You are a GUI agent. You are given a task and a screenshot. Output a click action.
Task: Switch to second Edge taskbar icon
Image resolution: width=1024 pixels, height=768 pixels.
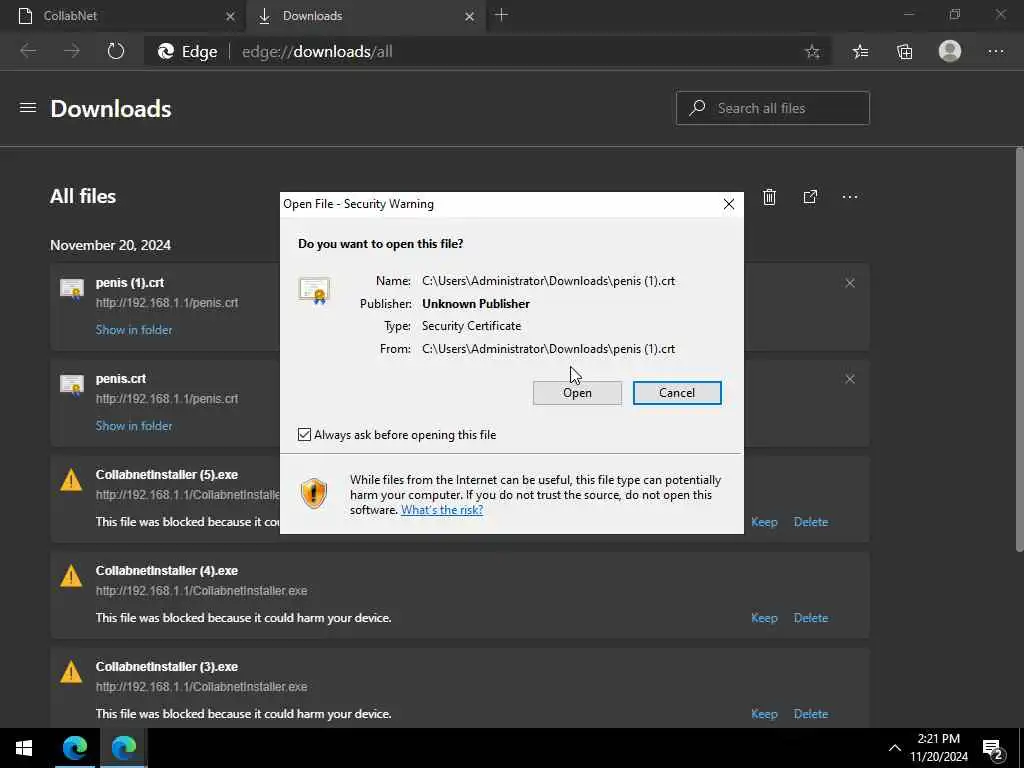pos(123,748)
